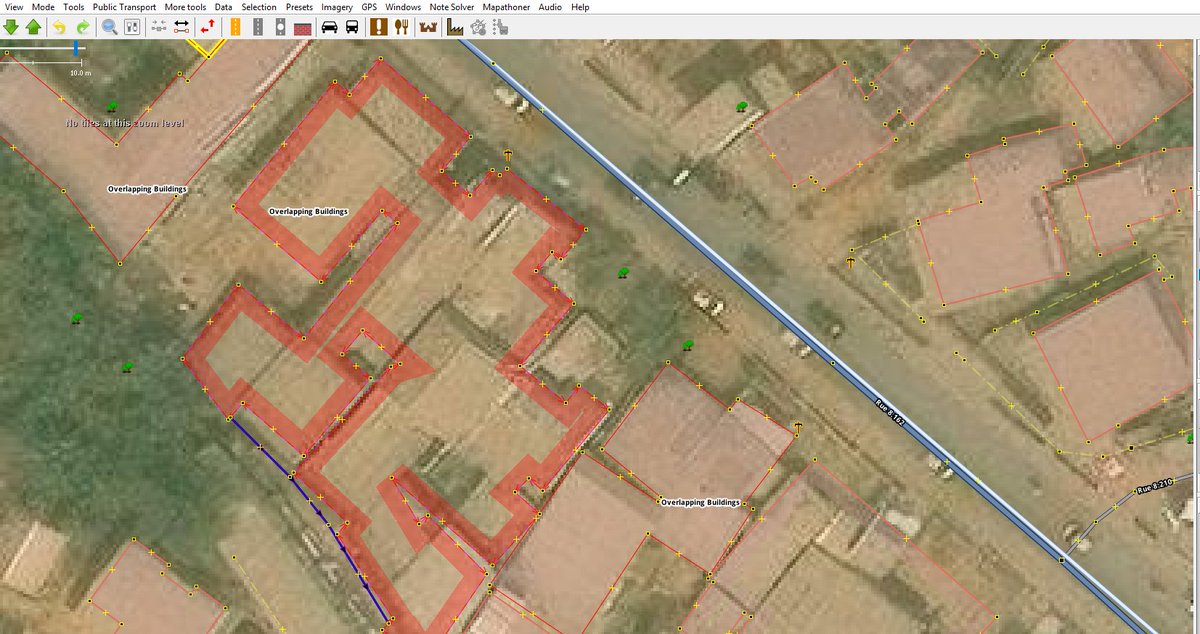Open the Help menu
This screenshot has height=634, width=1200.
(580, 7)
